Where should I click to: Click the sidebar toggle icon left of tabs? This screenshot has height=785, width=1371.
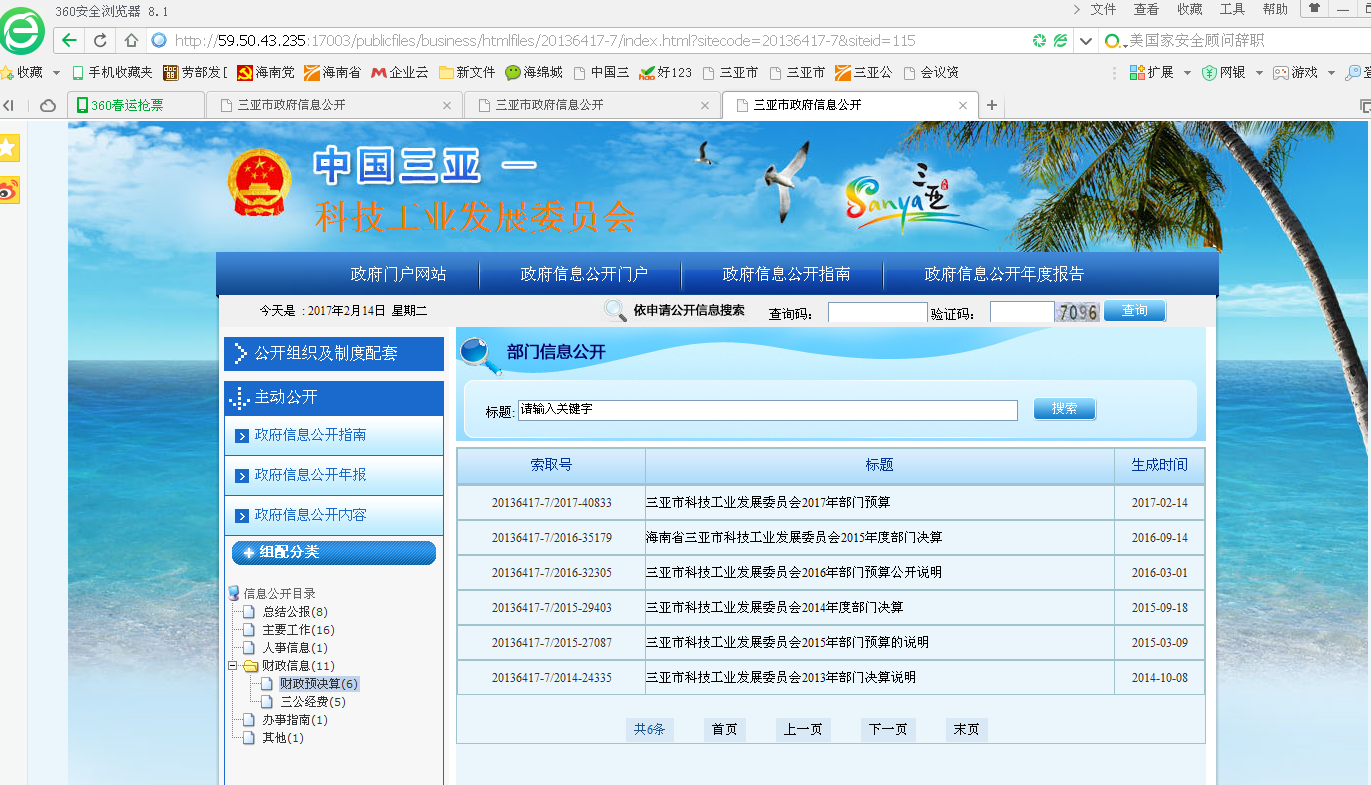tap(9, 105)
